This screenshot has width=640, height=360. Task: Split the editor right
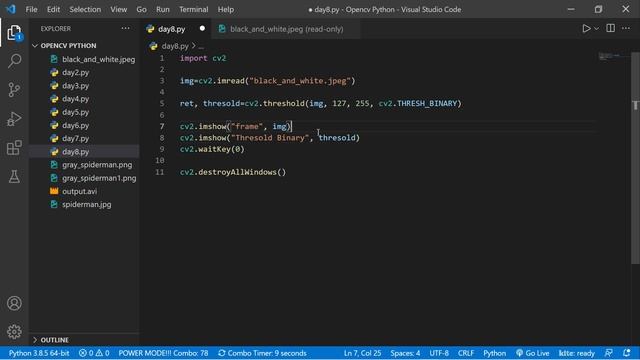tap(611, 28)
